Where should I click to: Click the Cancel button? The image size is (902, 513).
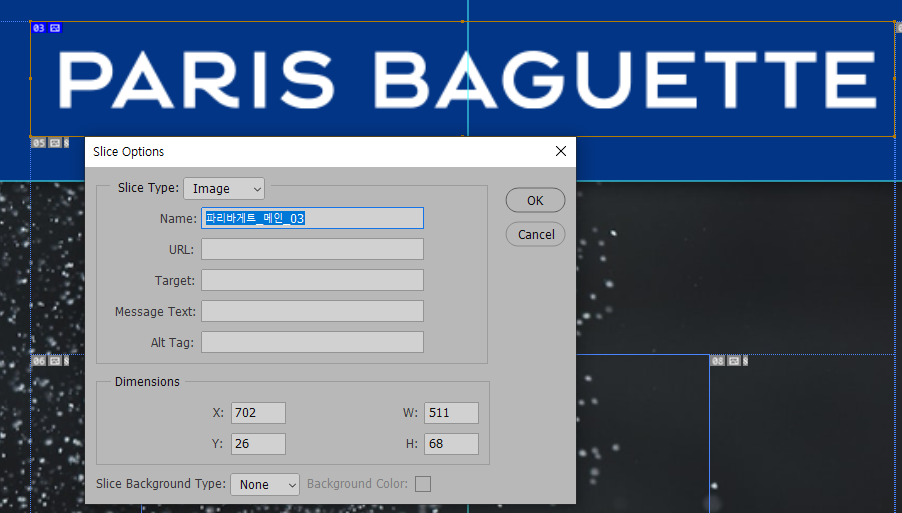(x=536, y=234)
